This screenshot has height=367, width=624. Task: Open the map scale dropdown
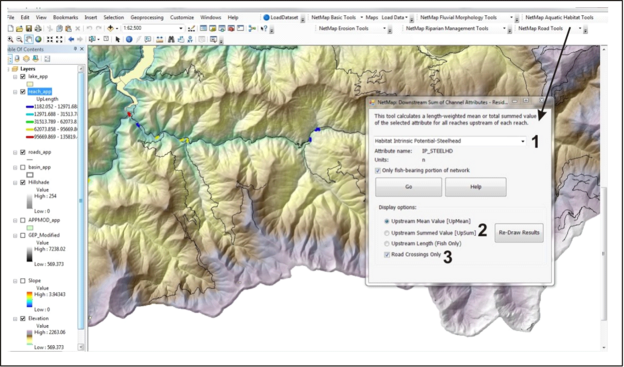tap(181, 28)
